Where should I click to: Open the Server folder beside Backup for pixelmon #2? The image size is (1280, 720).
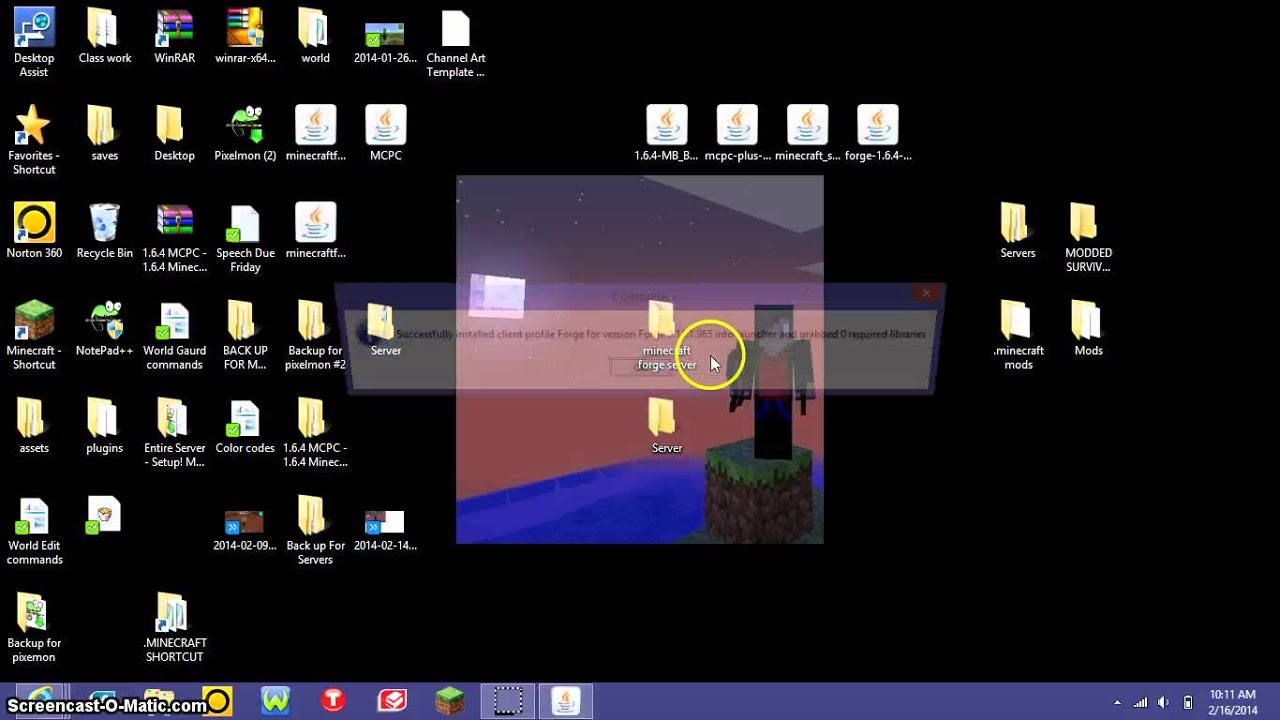(385, 329)
